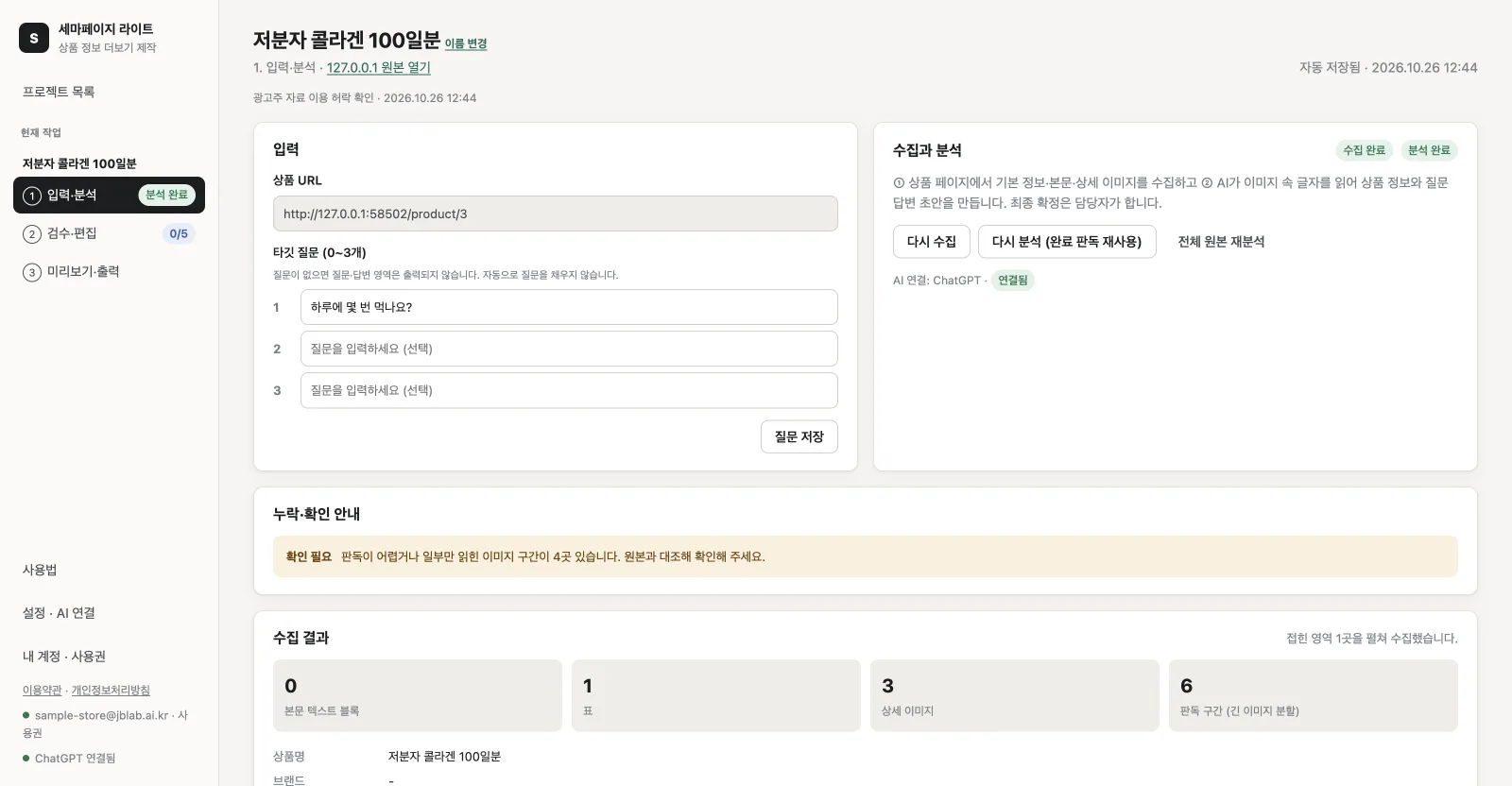The width and height of the screenshot is (1512, 786).
Task: Click 본문 텍스트 블록 count card
Action: coord(418,695)
